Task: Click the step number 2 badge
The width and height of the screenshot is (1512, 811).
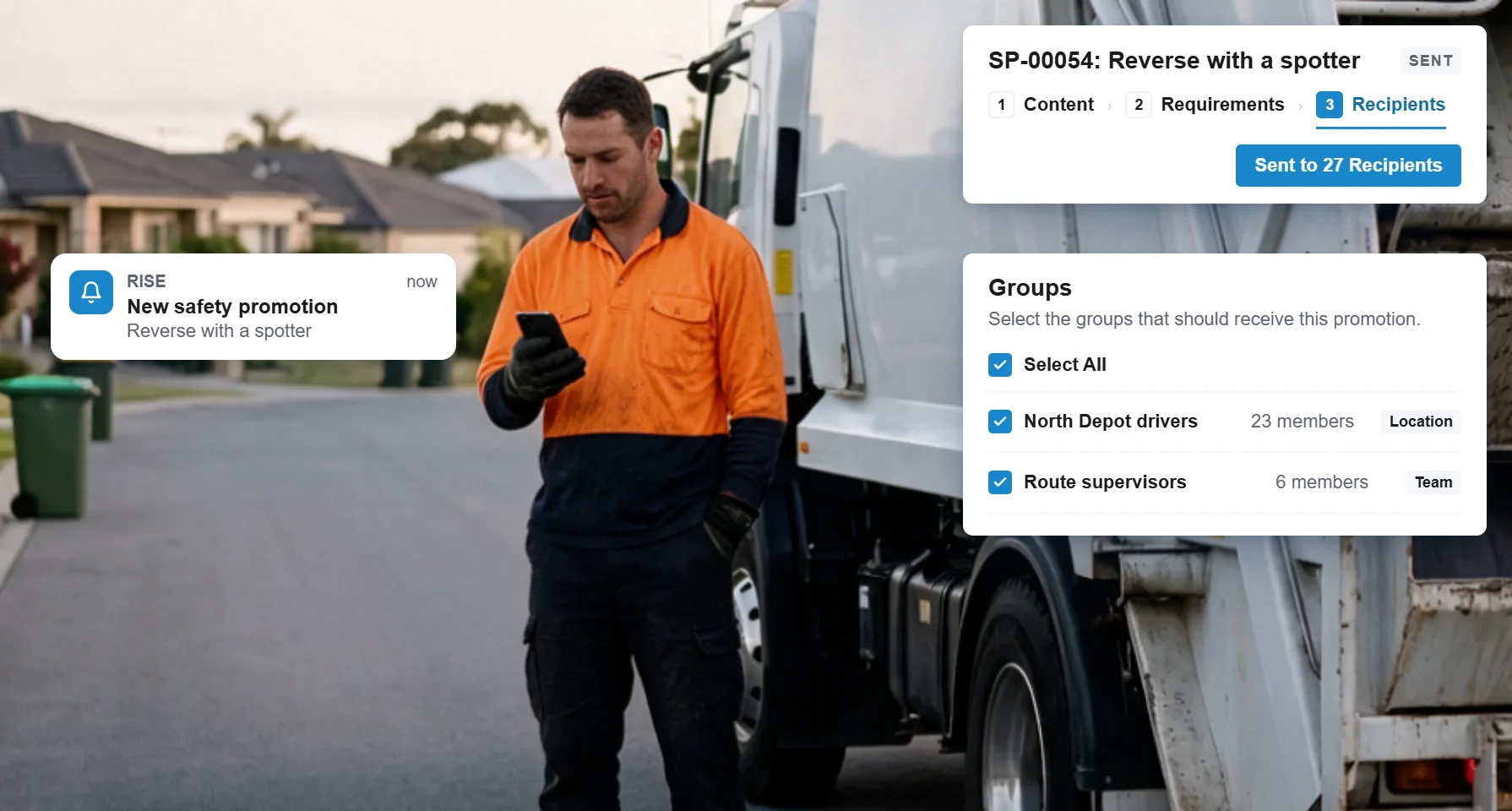Action: [x=1139, y=105]
